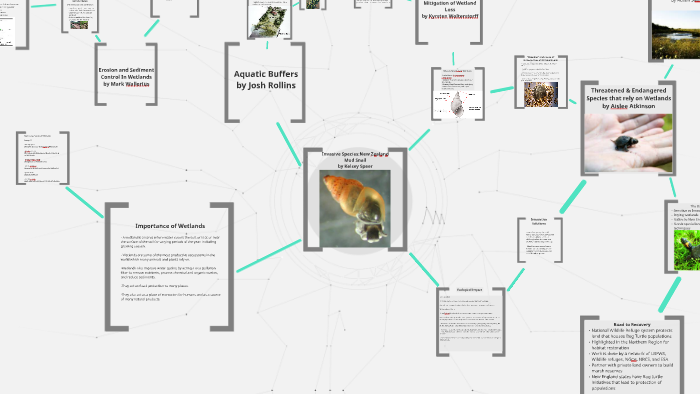Open the Aquatic Buffers by Josh Rollins frame
Screen dimensions: 700x394
pyautogui.click(x=266, y=82)
